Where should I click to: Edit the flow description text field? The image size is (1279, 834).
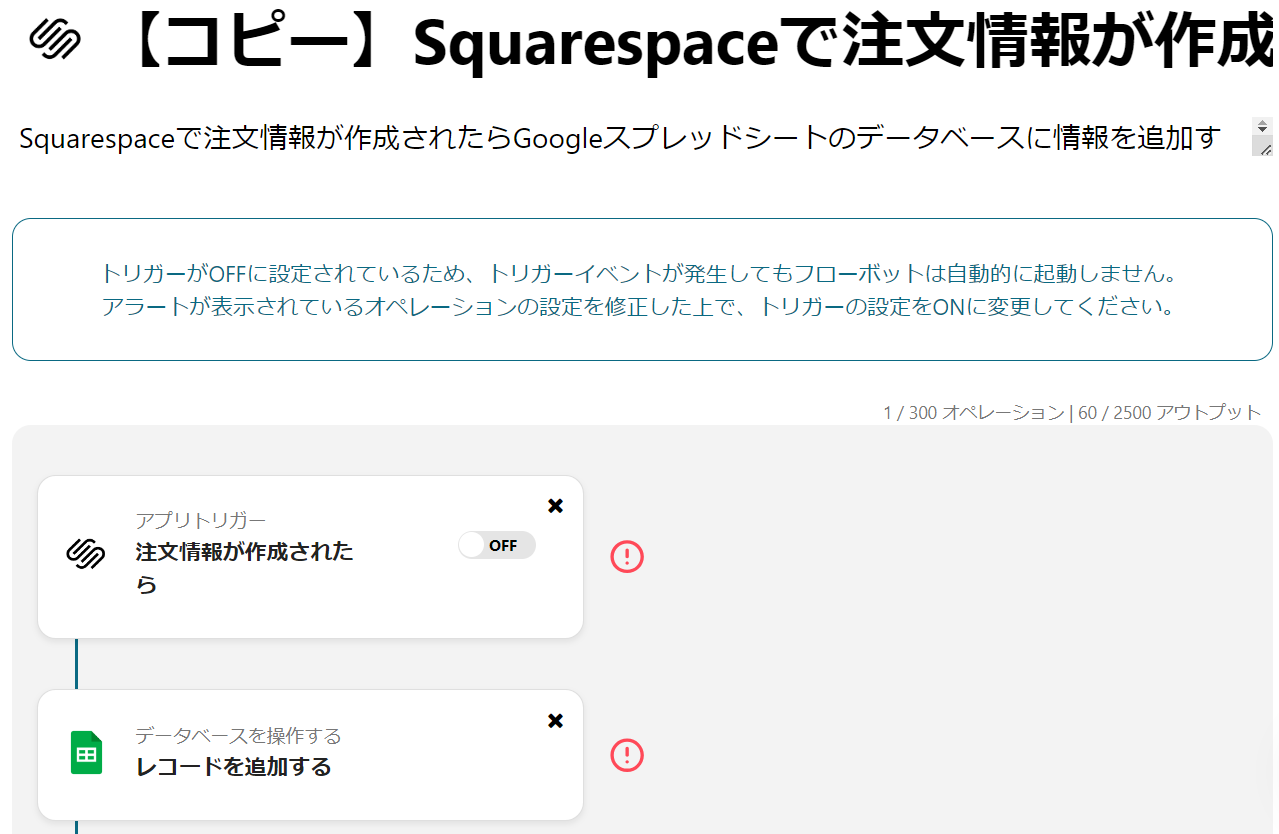[632, 138]
